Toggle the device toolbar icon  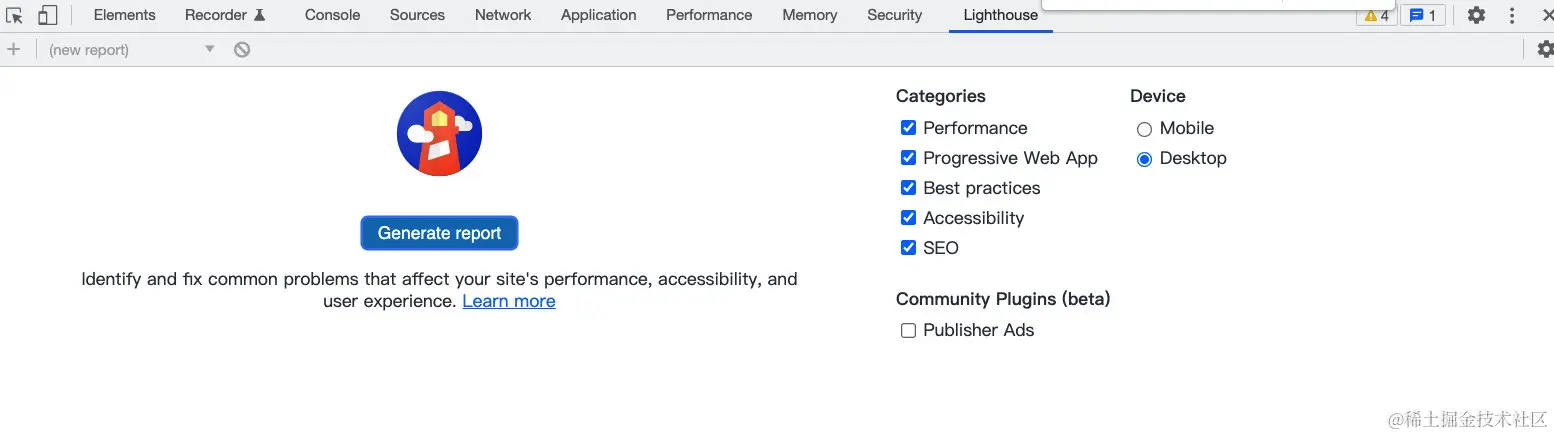47,15
